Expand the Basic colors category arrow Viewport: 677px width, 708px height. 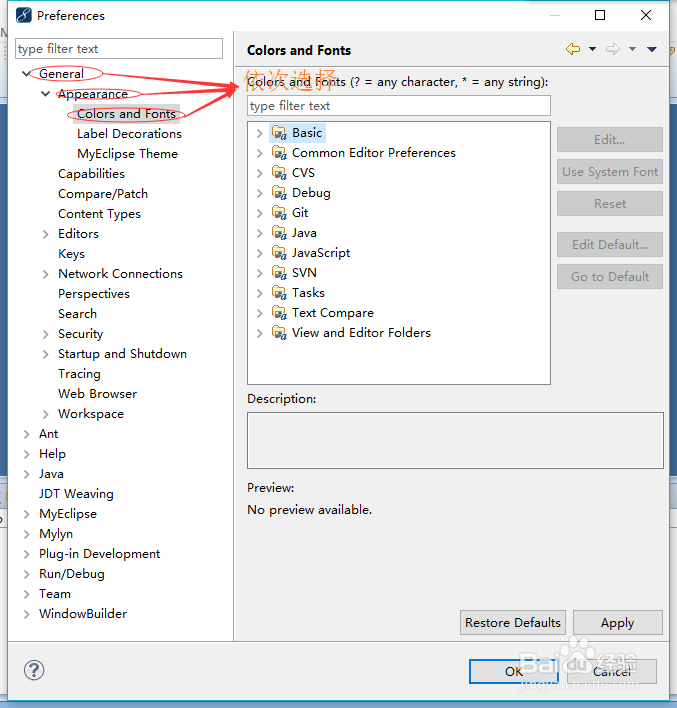[x=259, y=133]
